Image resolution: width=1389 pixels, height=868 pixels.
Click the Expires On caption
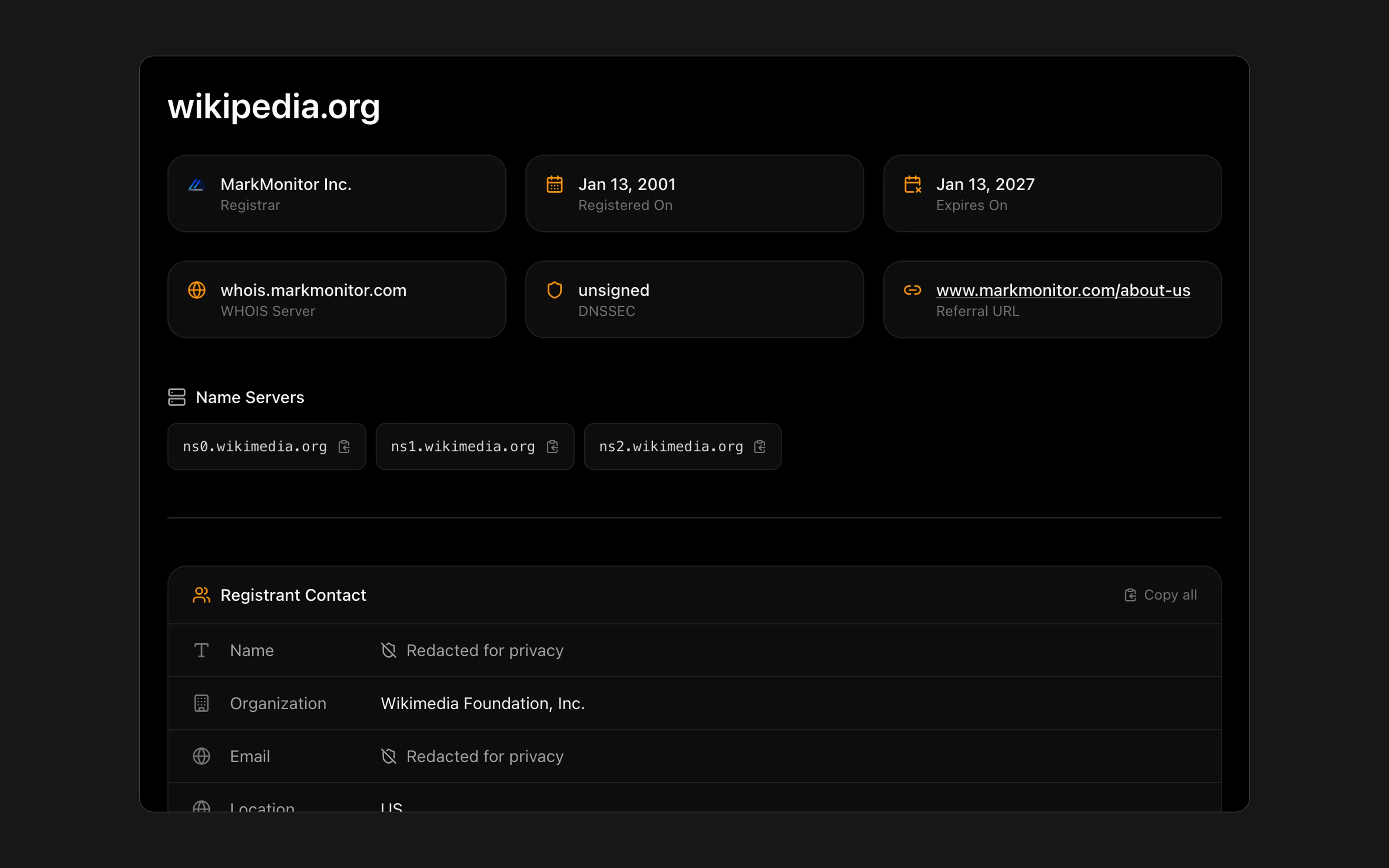(972, 206)
